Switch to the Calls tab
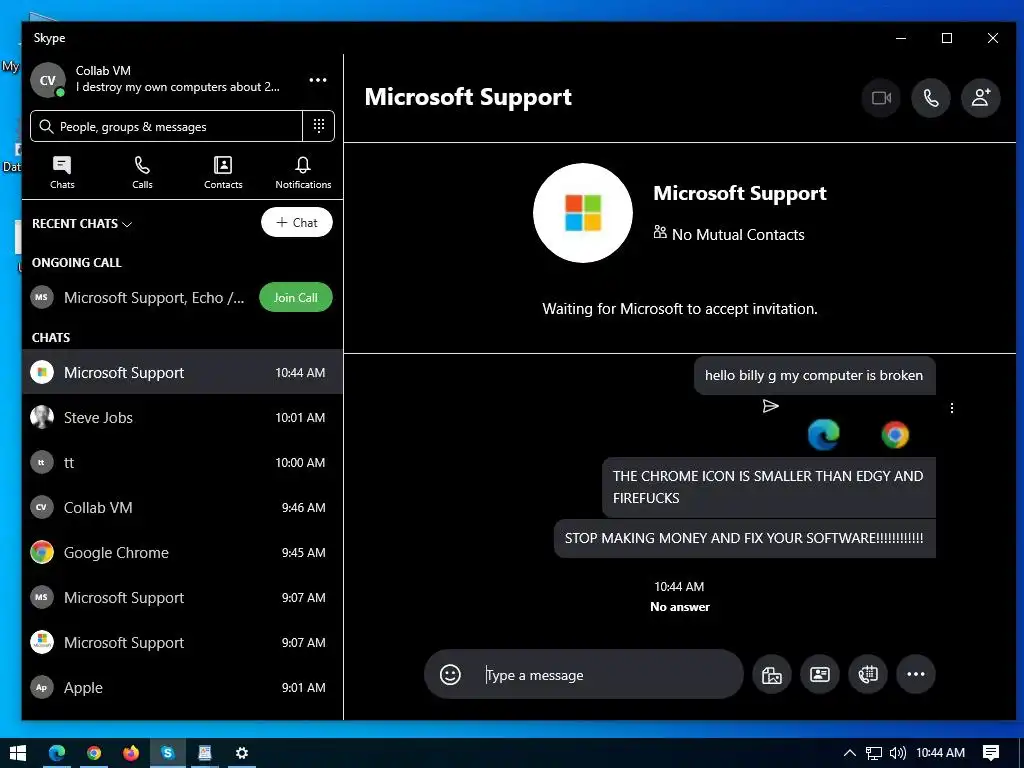The width and height of the screenshot is (1024, 768). pos(142,172)
